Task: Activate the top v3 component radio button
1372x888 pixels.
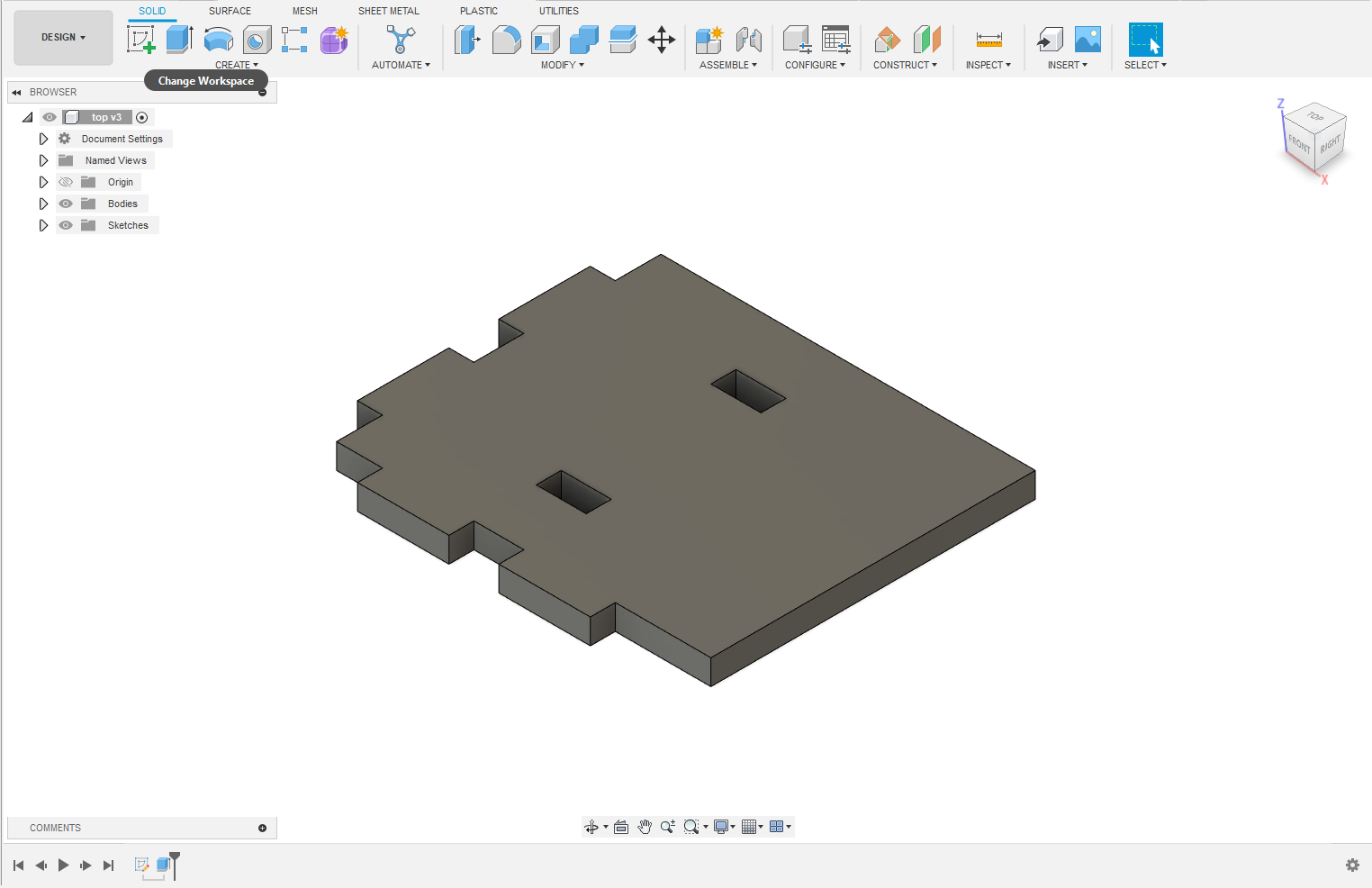Action: pos(142,117)
